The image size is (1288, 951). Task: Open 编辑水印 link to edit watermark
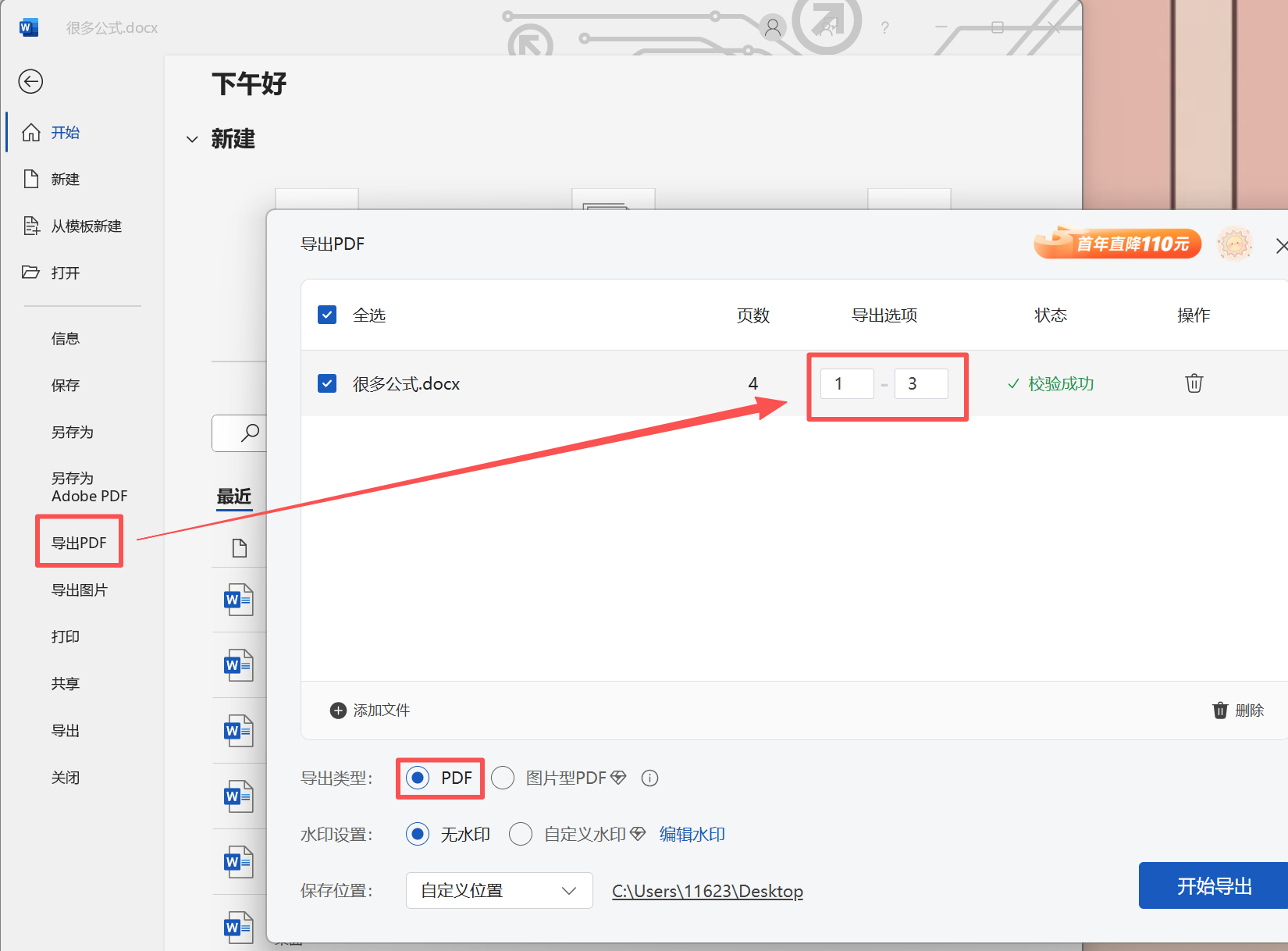pyautogui.click(x=692, y=834)
